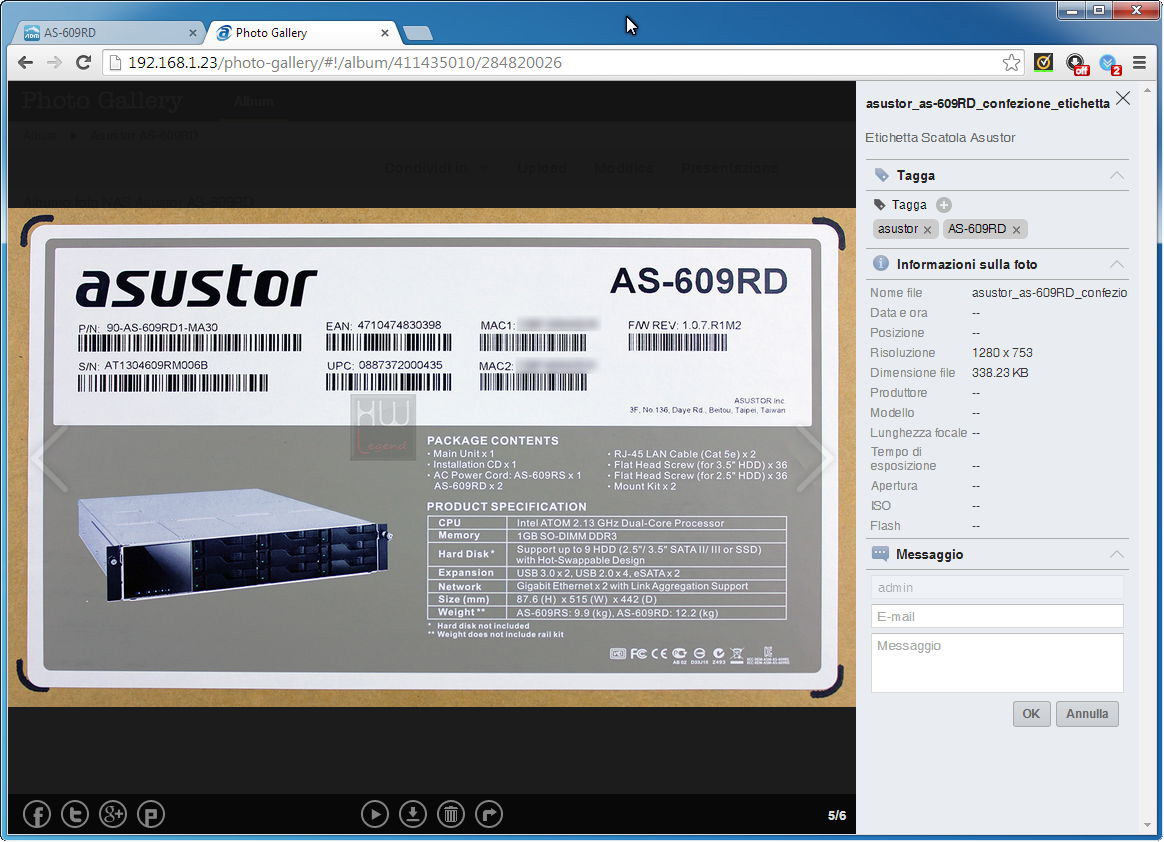Share the photo on Twitter

(75, 815)
